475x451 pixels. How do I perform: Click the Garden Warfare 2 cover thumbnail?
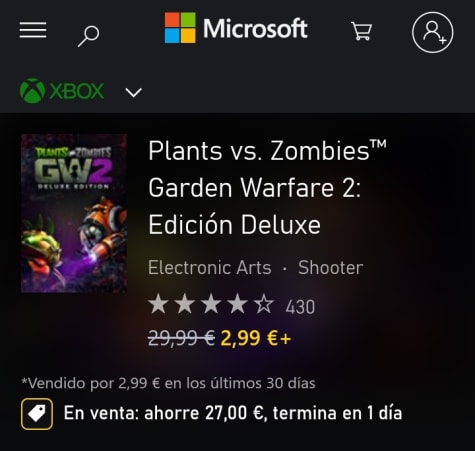coord(74,214)
